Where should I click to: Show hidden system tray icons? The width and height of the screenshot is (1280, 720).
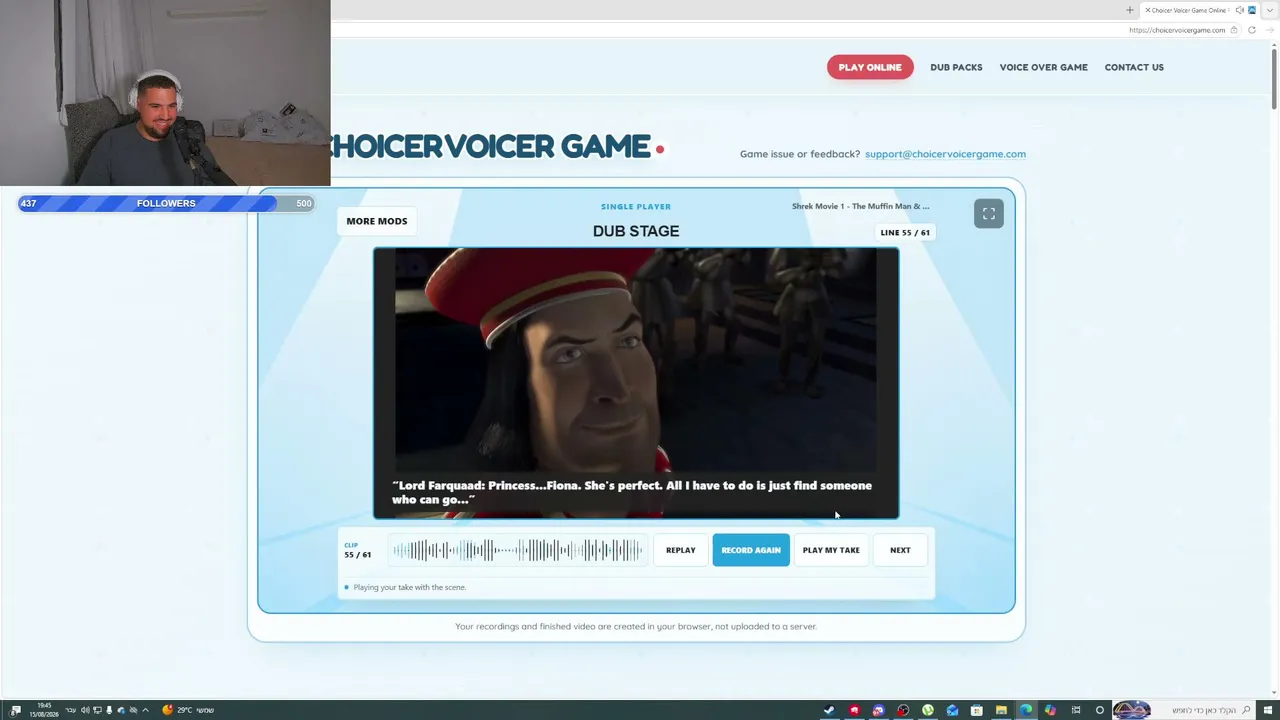pos(146,710)
